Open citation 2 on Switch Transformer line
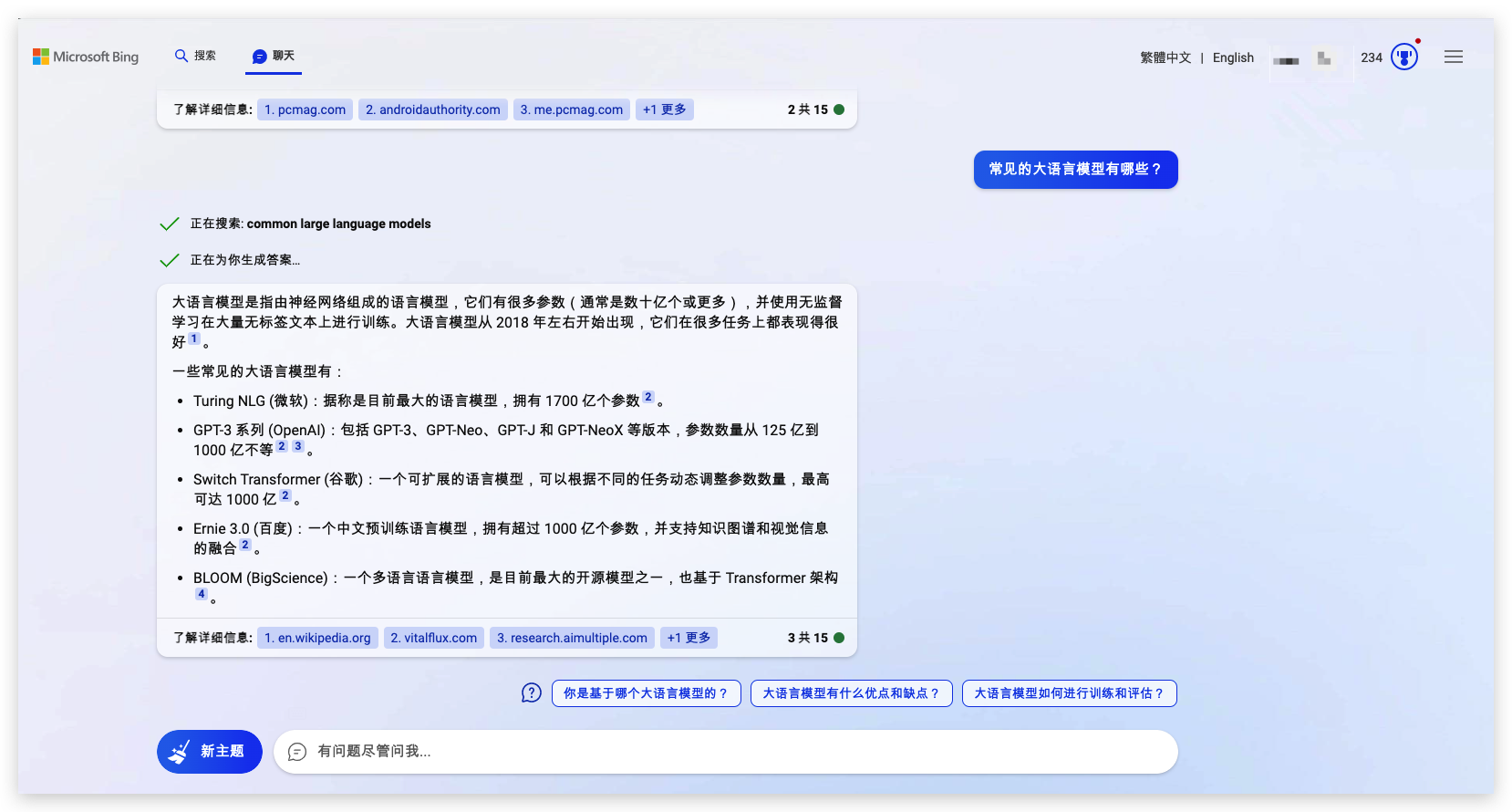 click(285, 495)
